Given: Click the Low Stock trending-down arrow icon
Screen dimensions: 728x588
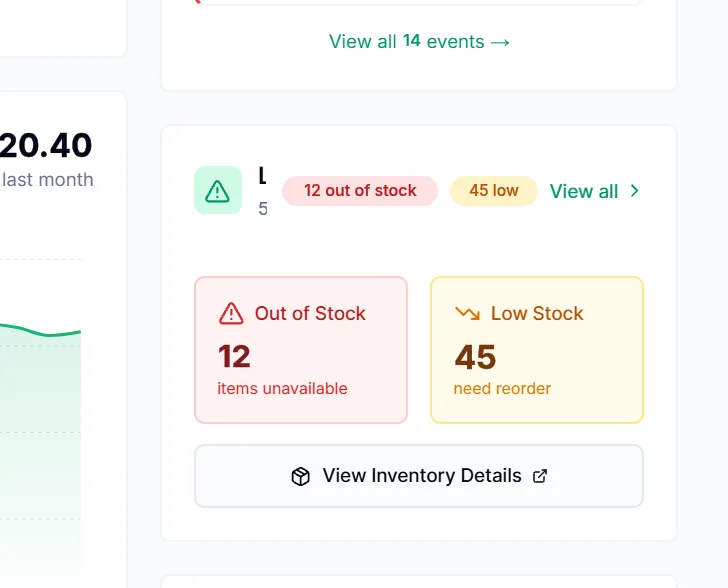Looking at the screenshot, I should click(467, 314).
